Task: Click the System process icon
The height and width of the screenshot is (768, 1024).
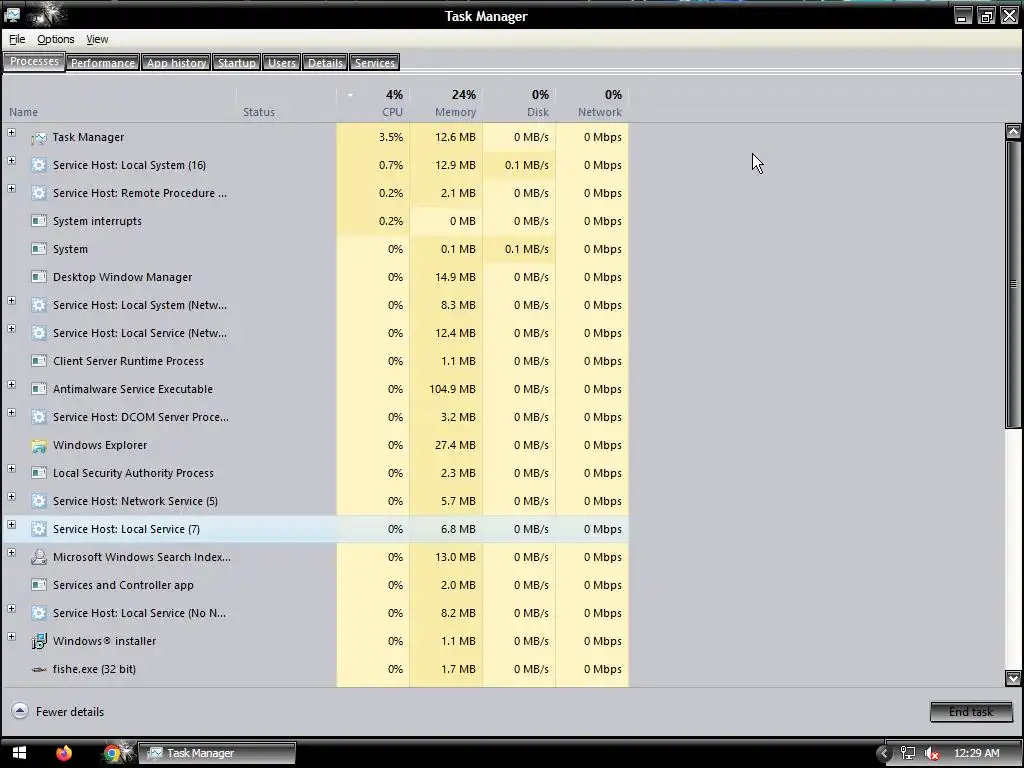Action: [x=39, y=249]
